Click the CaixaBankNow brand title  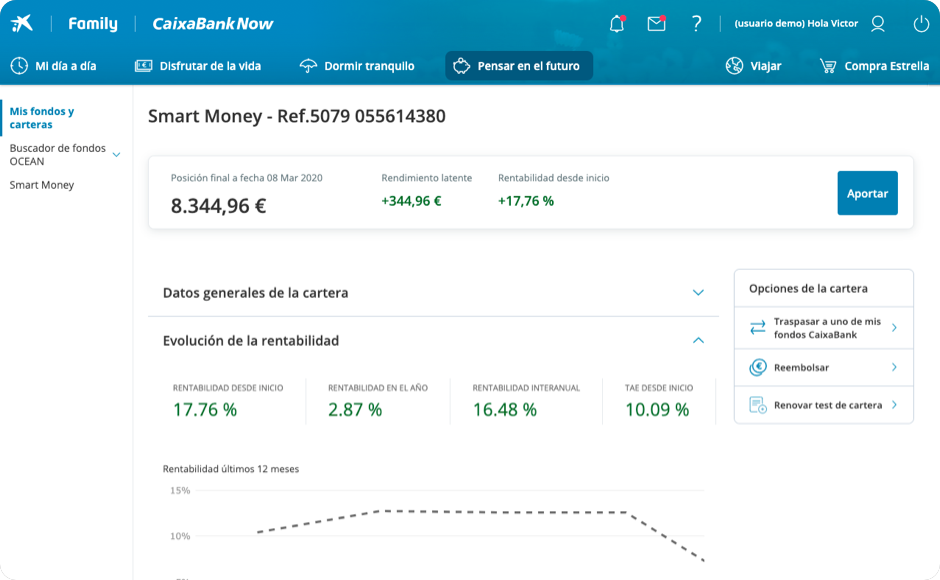(212, 23)
